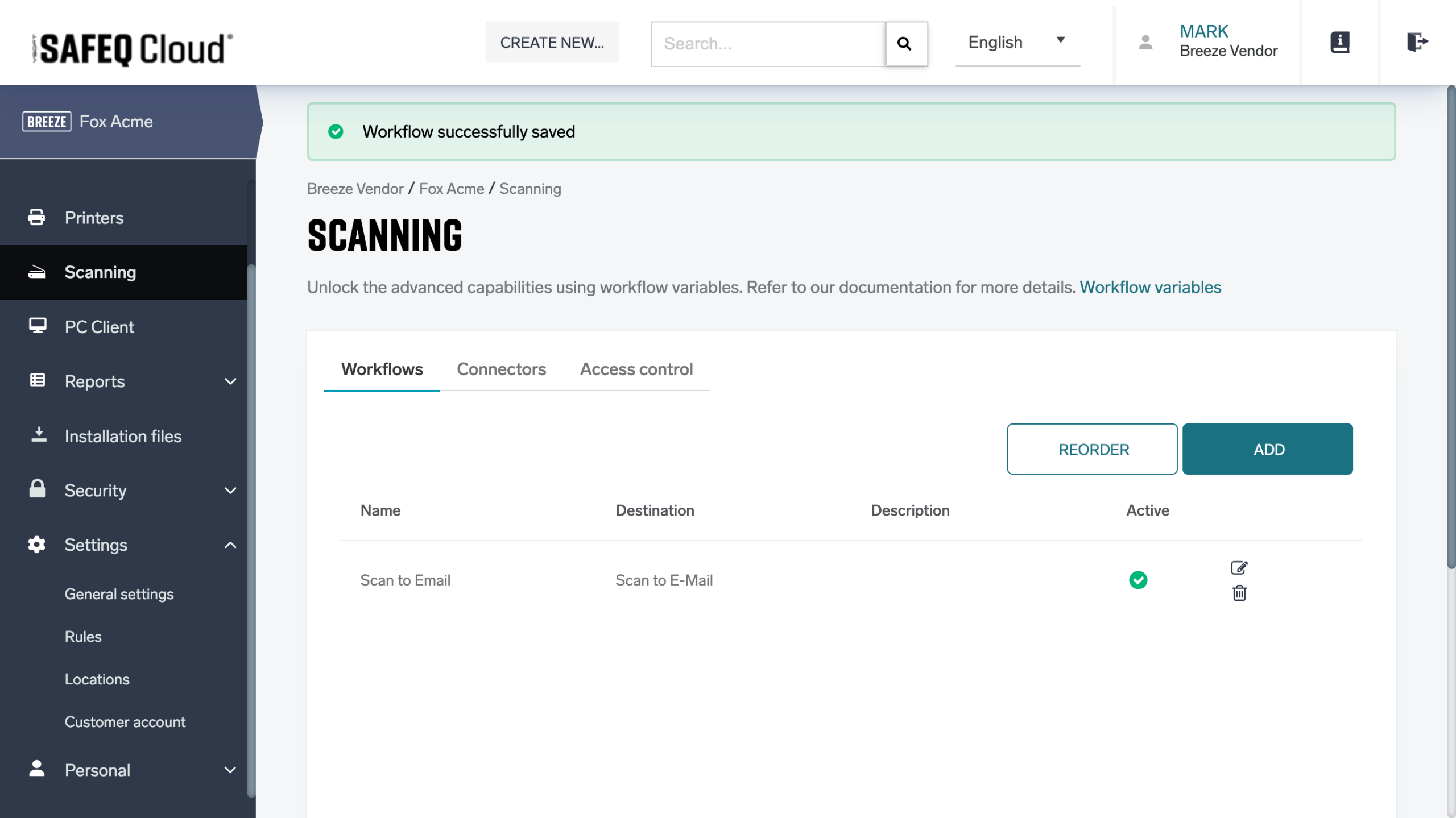Focus the Search input field
The height and width of the screenshot is (818, 1456).
768,44
